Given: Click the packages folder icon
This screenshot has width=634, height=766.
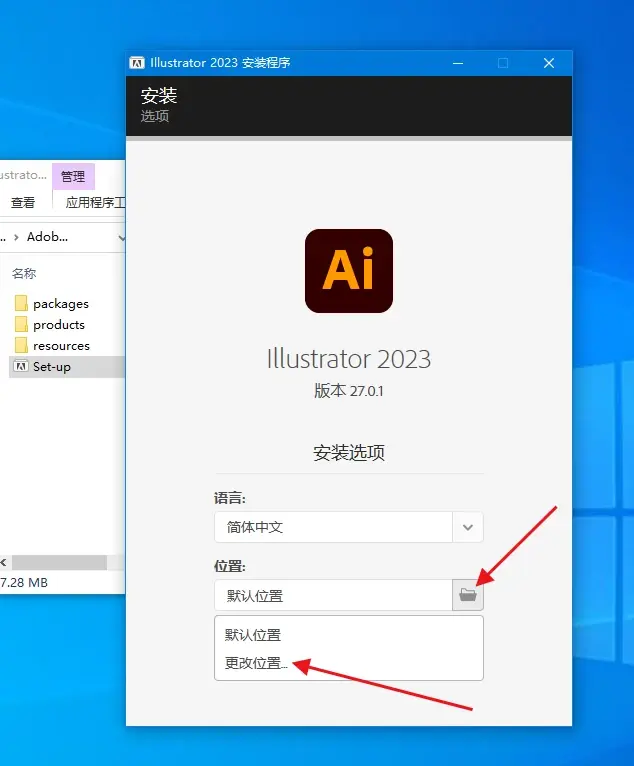Looking at the screenshot, I should 21,303.
